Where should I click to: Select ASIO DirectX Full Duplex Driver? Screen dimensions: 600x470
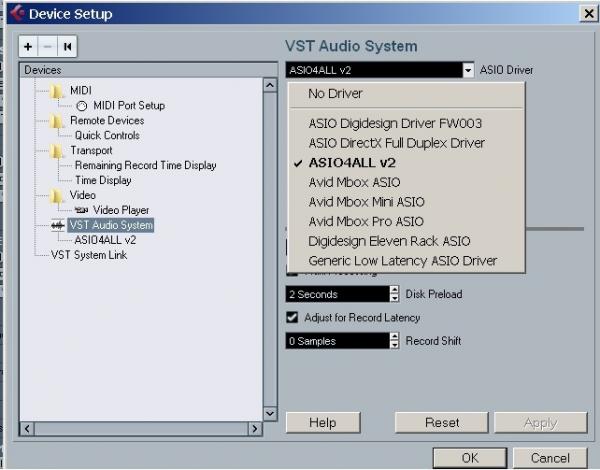tap(406, 143)
